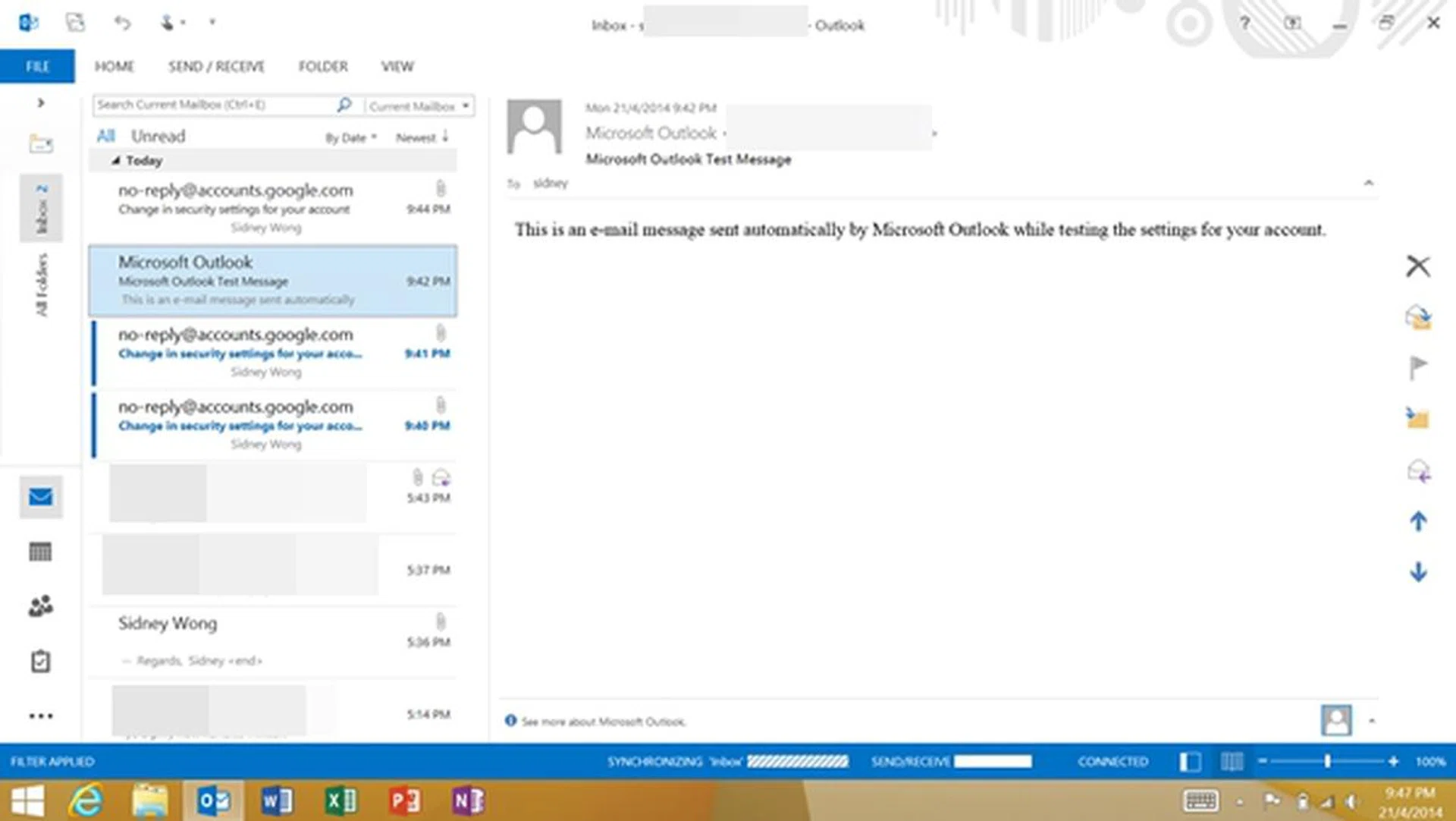This screenshot has width=1456, height=821.
Task: Open the By Date sort dropdown
Action: click(350, 137)
